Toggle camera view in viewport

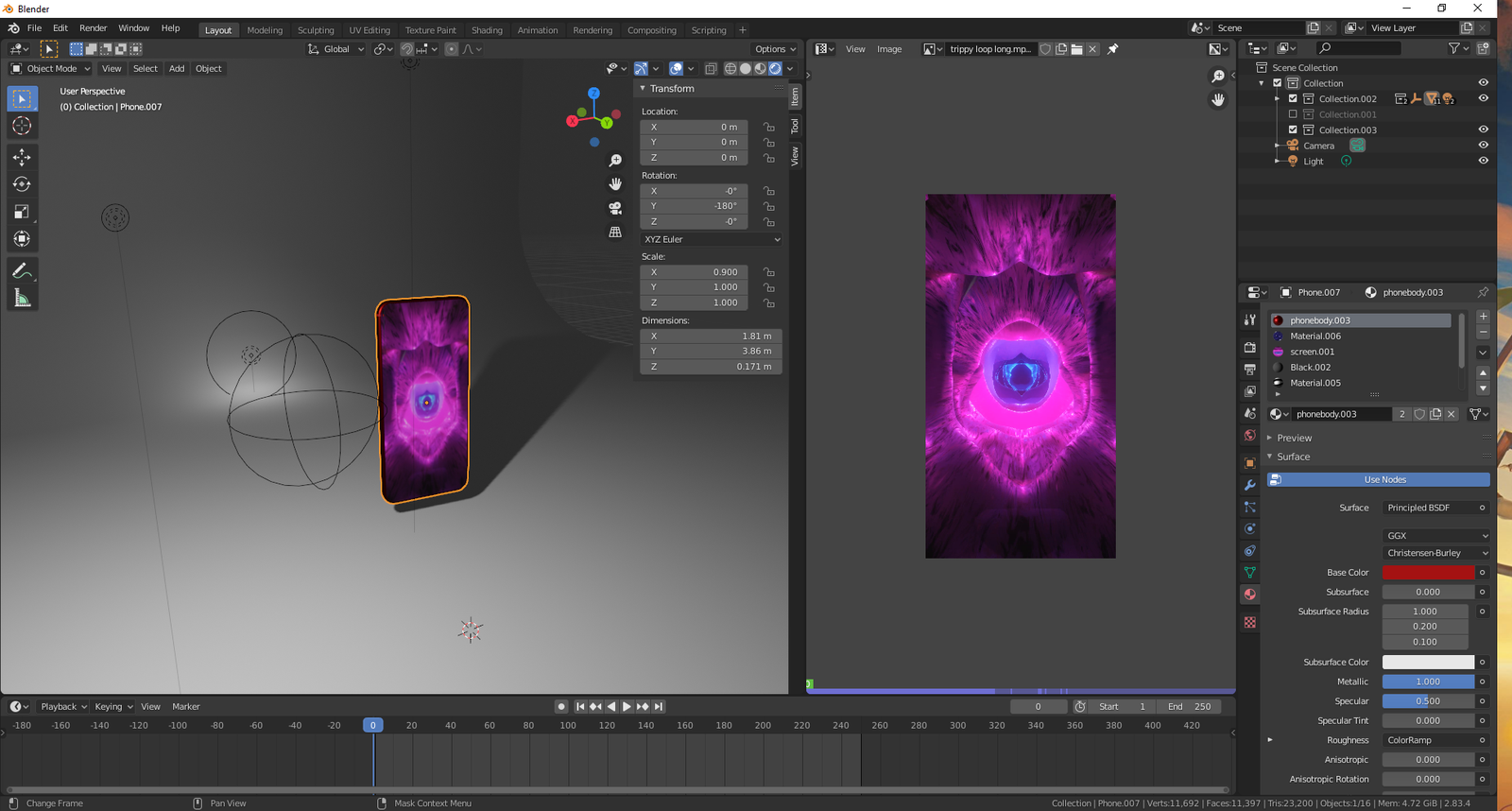coord(615,208)
